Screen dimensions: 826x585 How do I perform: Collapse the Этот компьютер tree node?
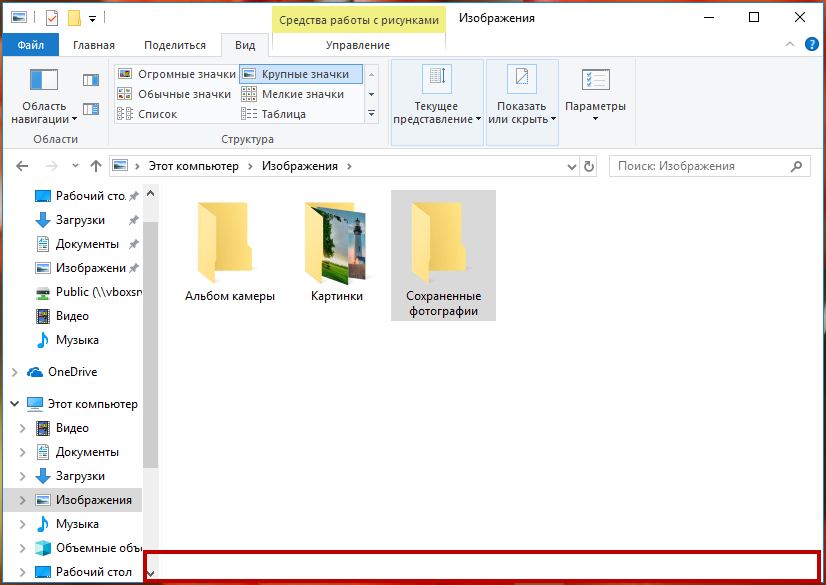point(14,404)
